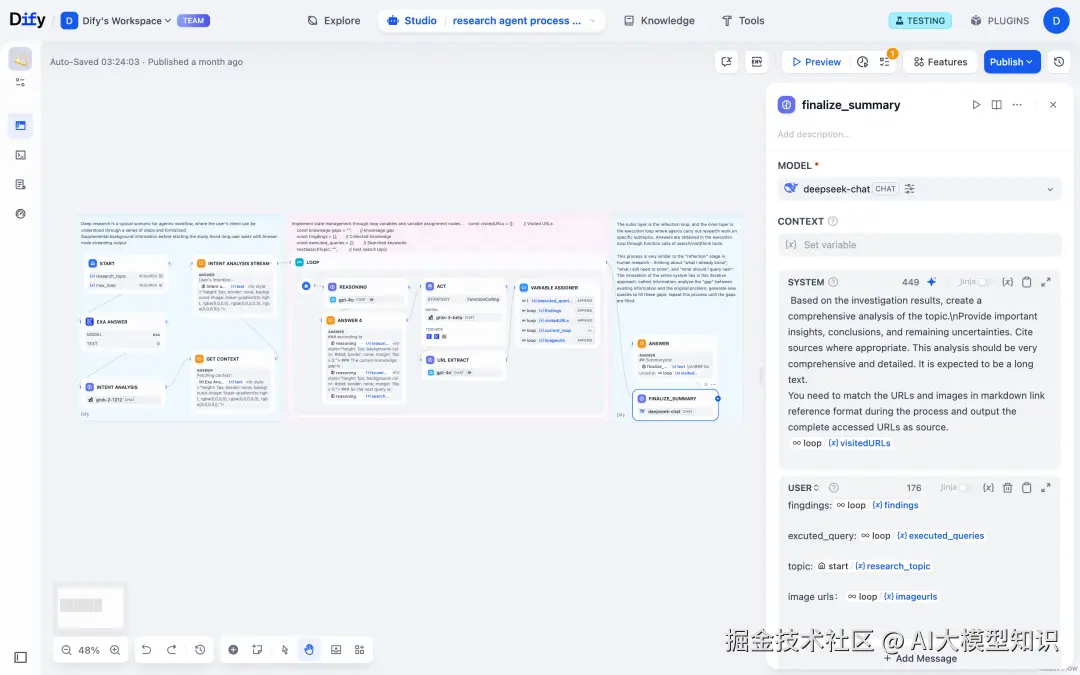Click the icon left of the ENV button

[x=727, y=62]
